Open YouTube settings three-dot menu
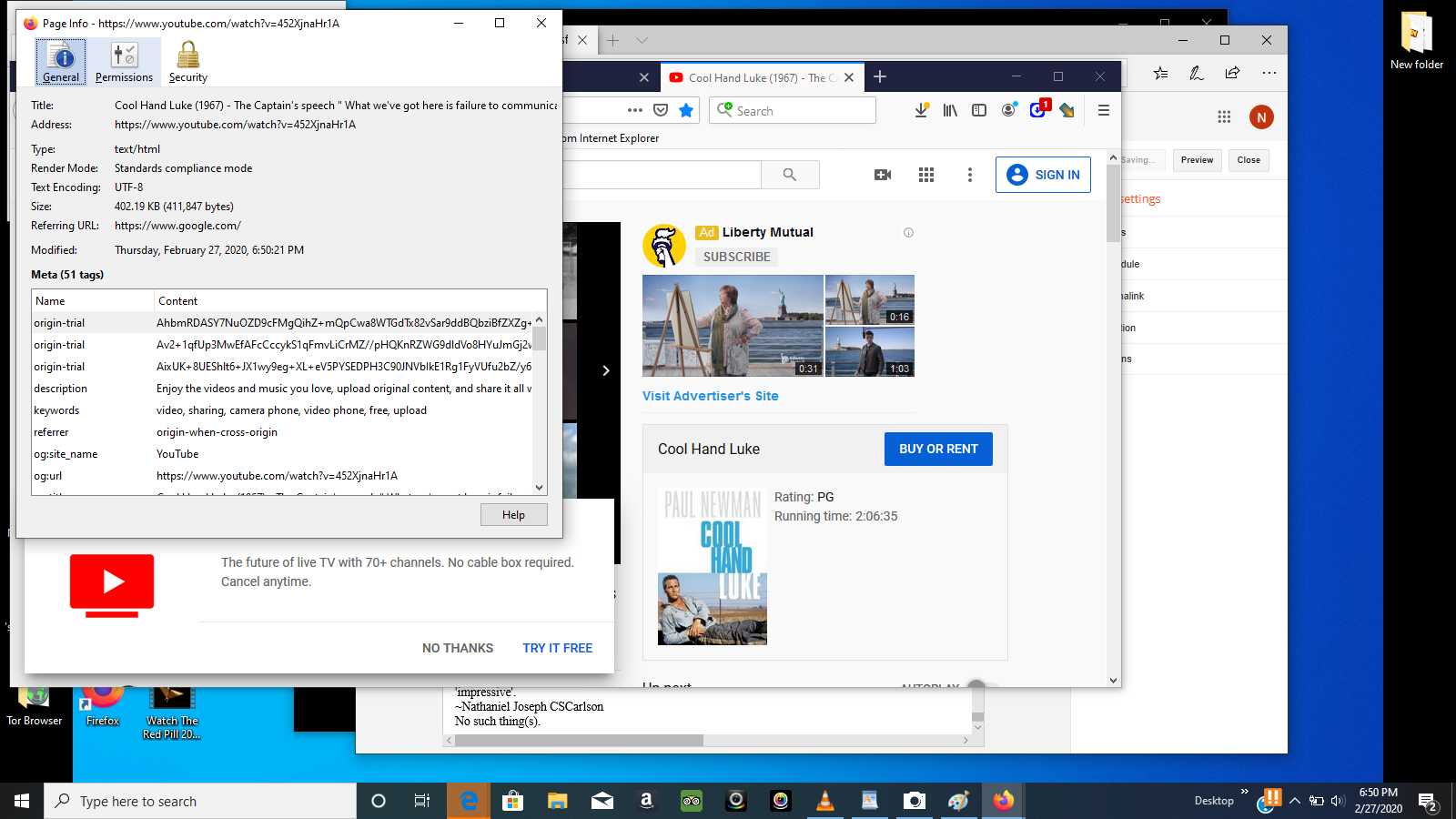 970,175
